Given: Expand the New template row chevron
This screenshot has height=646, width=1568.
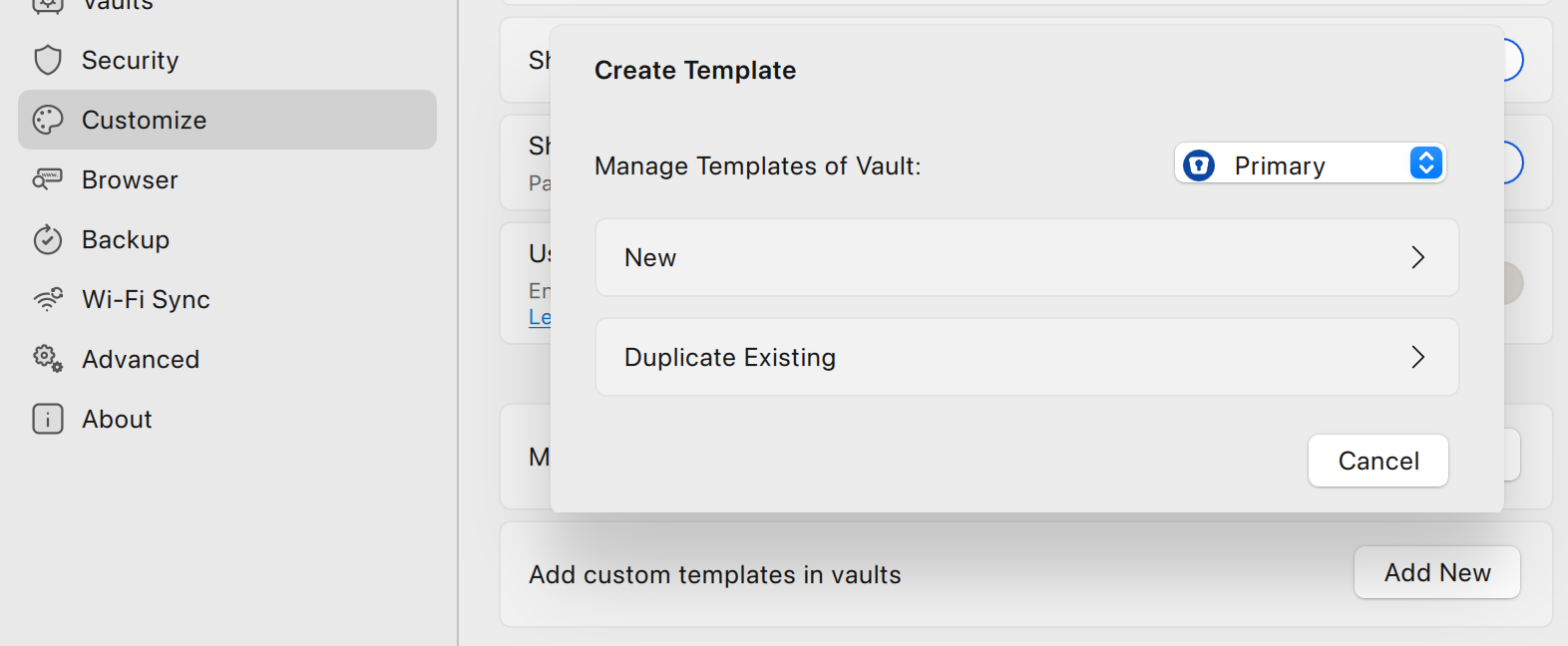Looking at the screenshot, I should tap(1417, 257).
